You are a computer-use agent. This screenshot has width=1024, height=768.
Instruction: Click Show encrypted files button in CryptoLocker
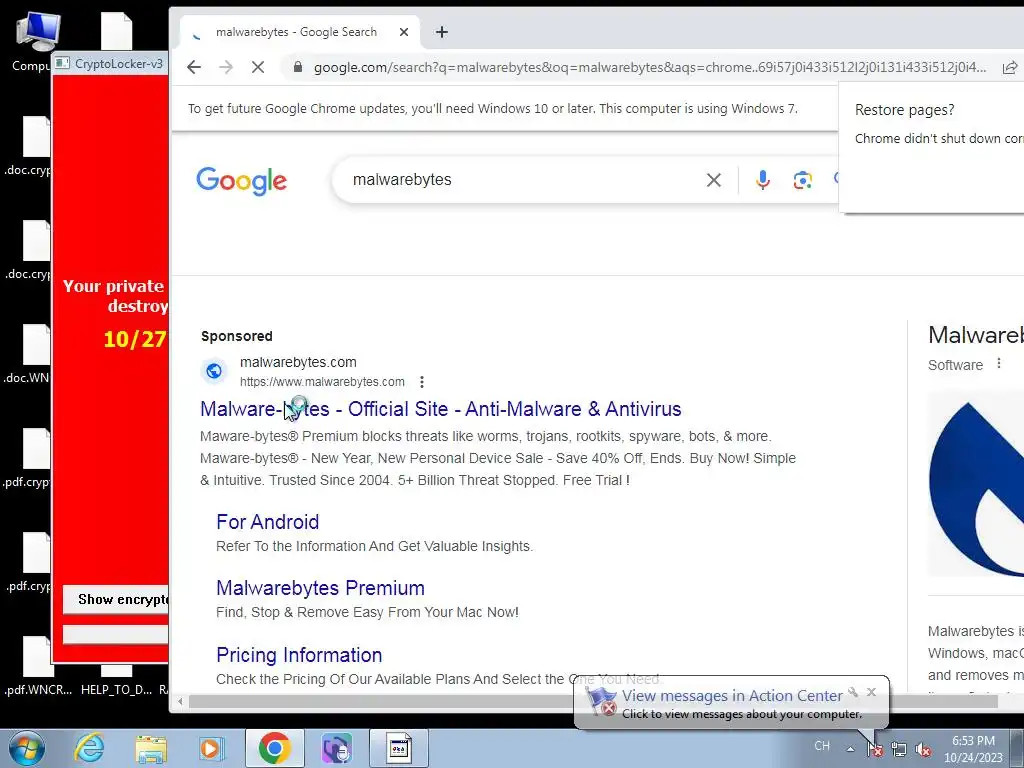pyautogui.click(x=116, y=600)
